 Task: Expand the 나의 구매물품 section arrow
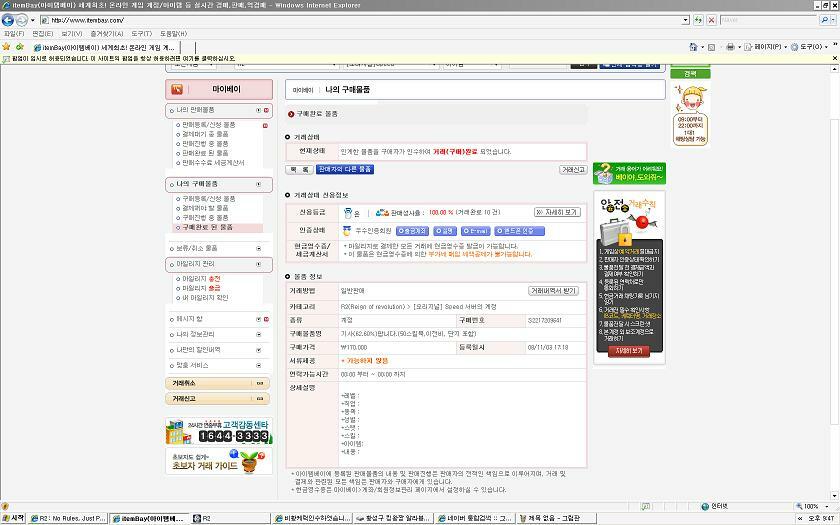click(x=259, y=184)
